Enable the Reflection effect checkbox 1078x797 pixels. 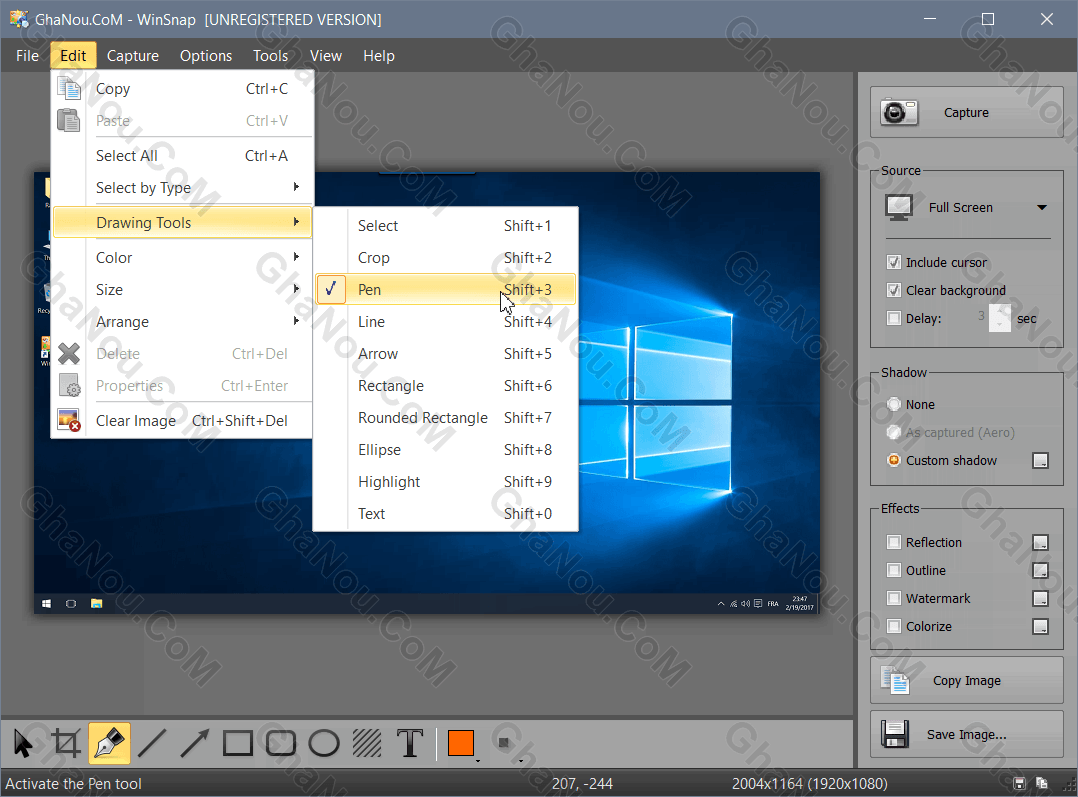point(894,542)
